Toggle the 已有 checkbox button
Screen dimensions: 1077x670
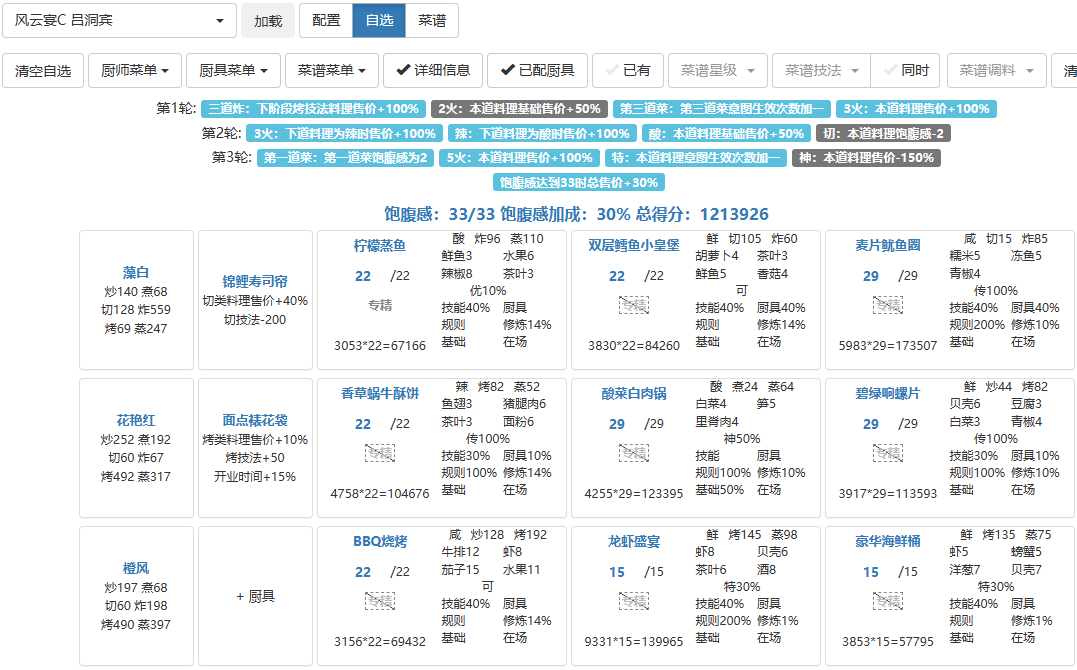click(x=627, y=71)
